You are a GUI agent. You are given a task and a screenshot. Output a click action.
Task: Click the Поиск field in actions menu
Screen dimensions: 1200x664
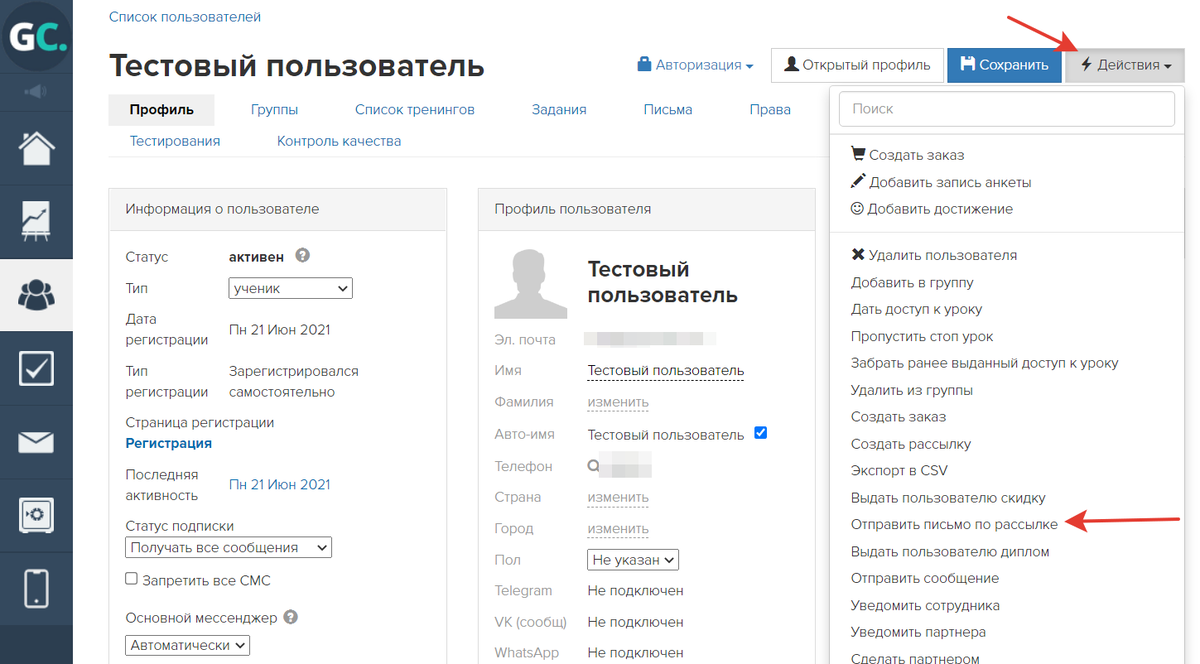(1007, 108)
